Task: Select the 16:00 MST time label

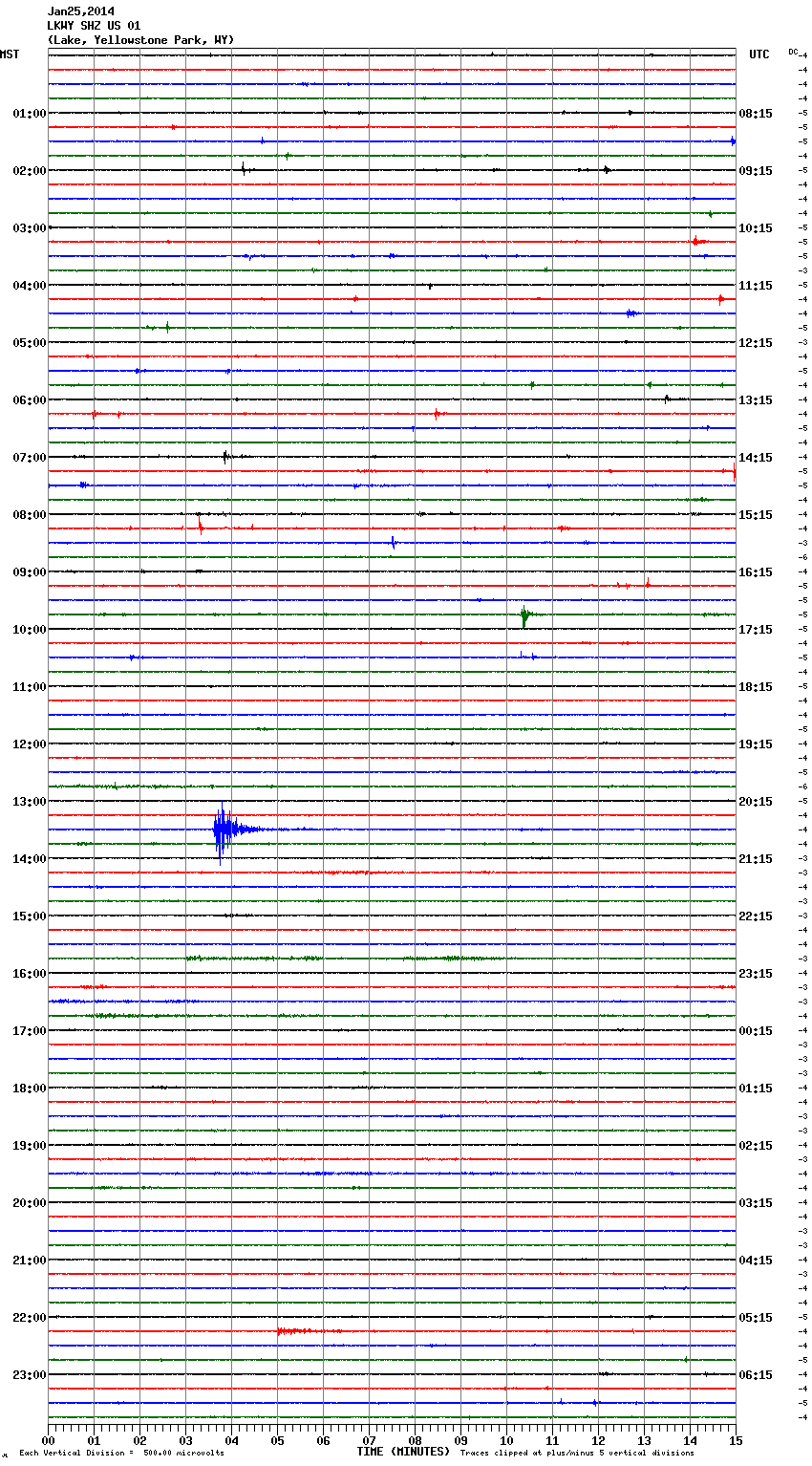Action: coord(30,974)
